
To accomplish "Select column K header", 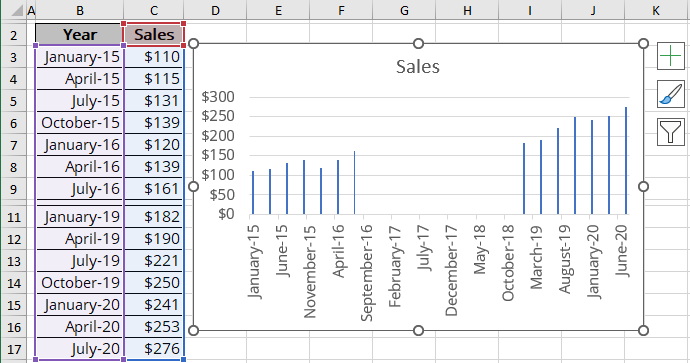I will coord(656,10).
